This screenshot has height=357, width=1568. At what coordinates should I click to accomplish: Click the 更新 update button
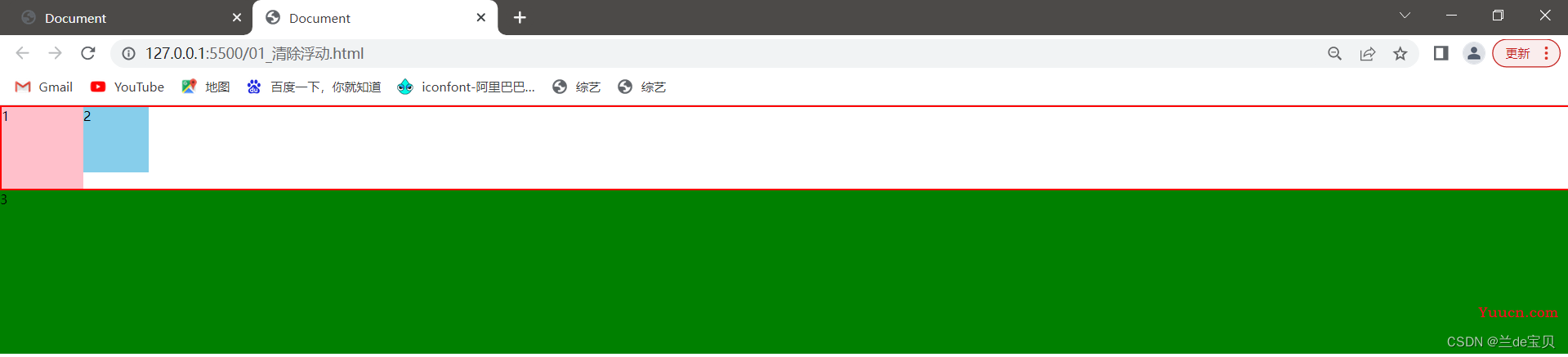pyautogui.click(x=1517, y=53)
